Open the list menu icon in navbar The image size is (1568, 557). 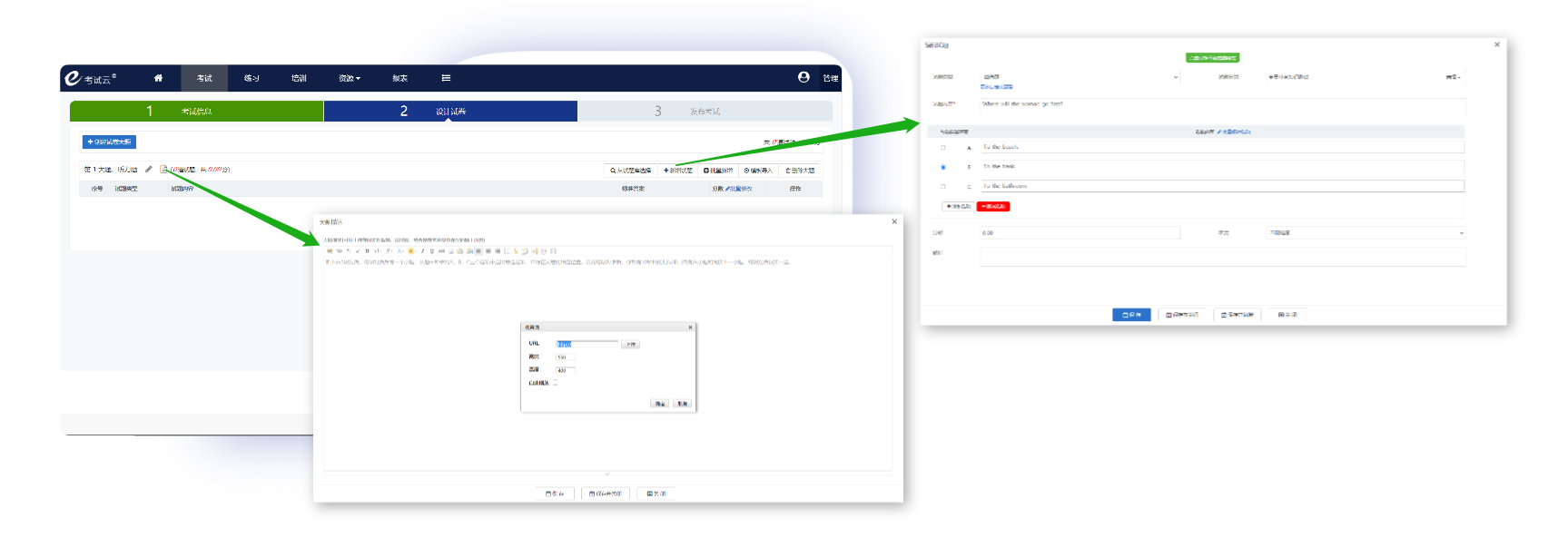[x=446, y=79]
